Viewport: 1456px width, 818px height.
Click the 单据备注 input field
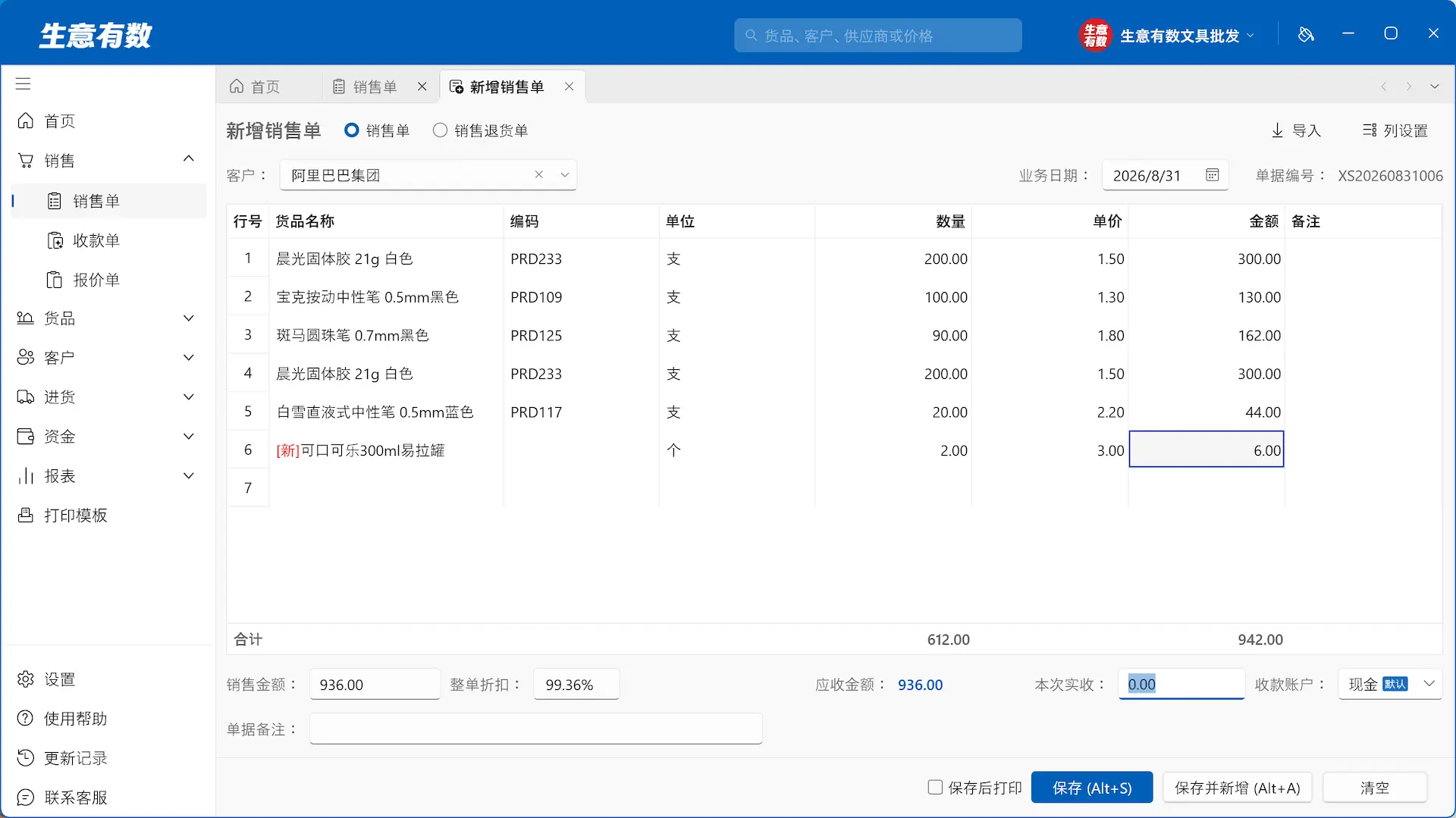click(x=535, y=729)
